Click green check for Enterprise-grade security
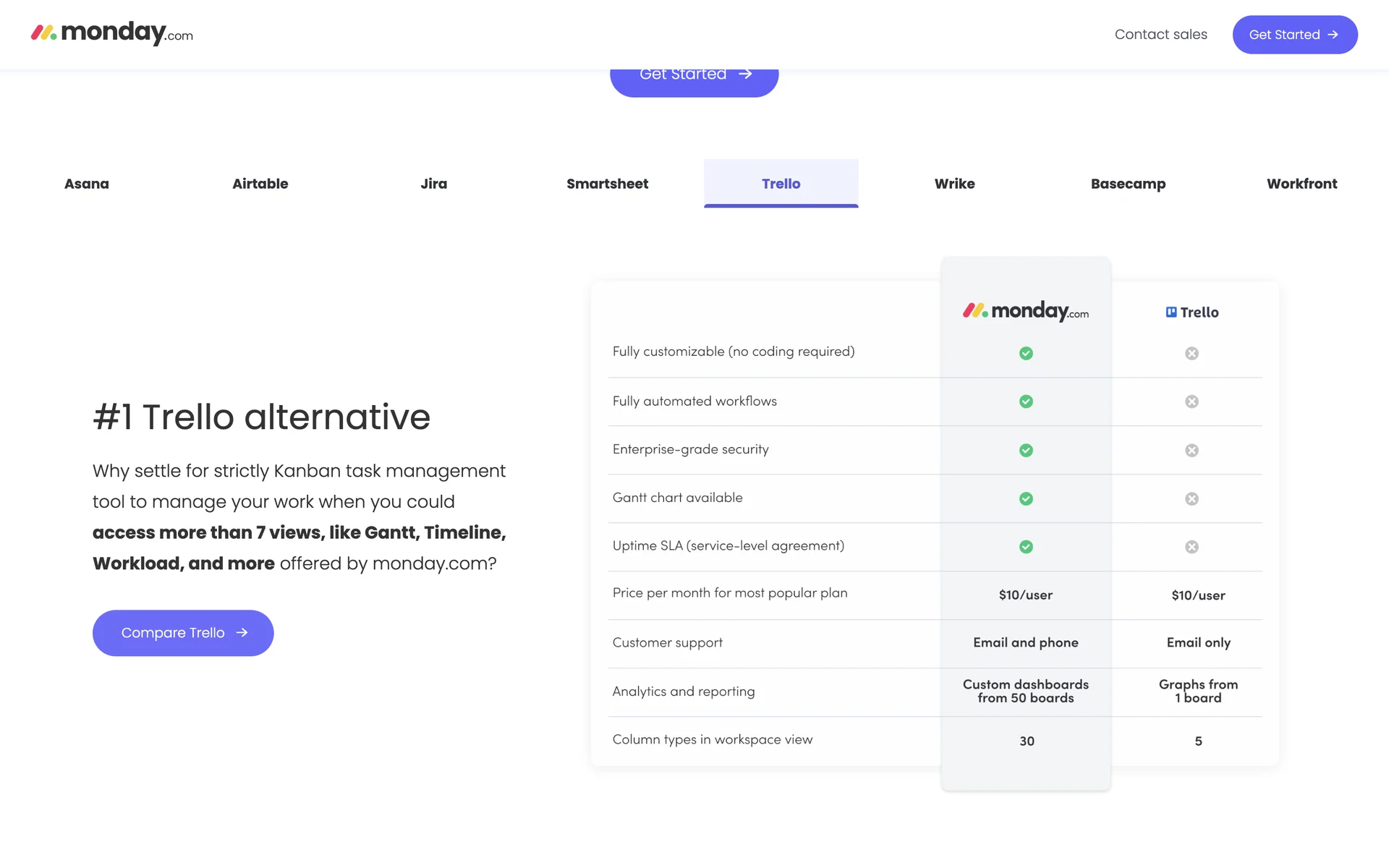This screenshot has height=868, width=1389. 1026,450
